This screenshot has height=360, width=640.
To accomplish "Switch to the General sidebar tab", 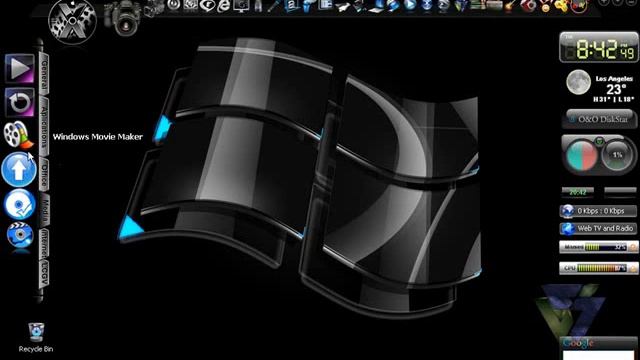I will [44, 75].
